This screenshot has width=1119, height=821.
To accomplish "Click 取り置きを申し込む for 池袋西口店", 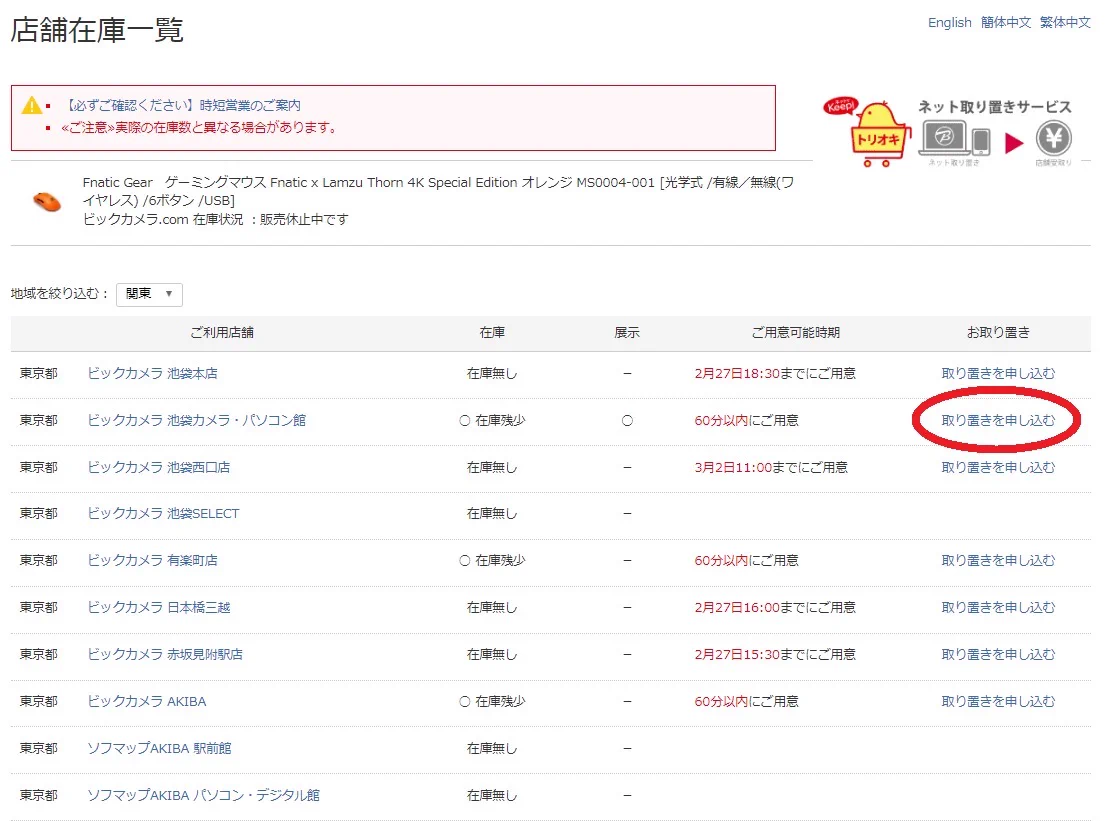I will (998, 468).
